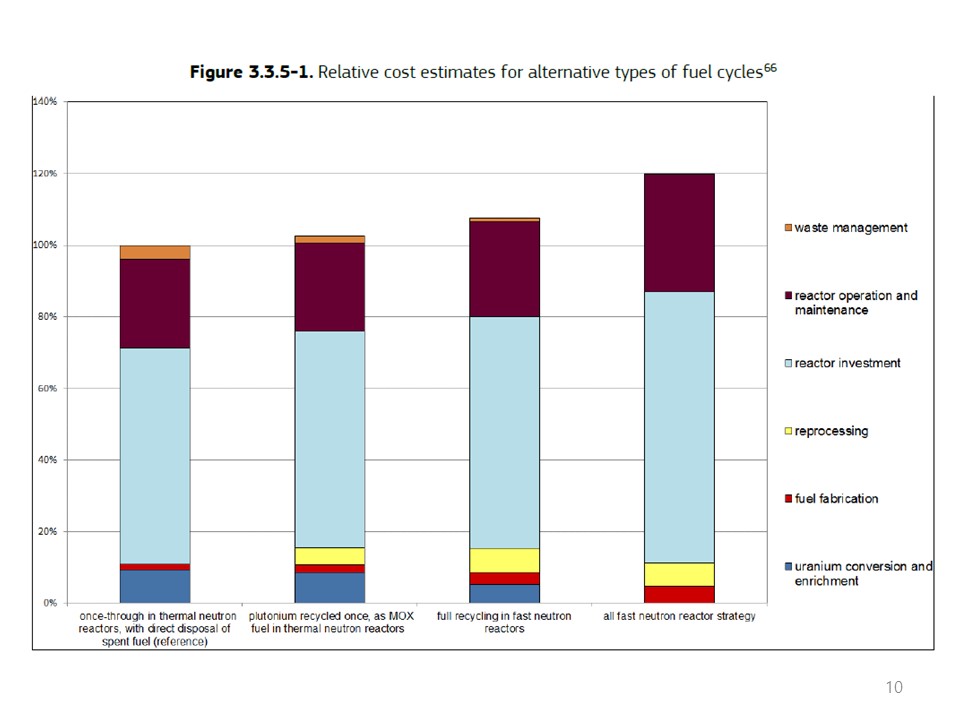Select the 'waste management' legend label
Viewport: 960px width, 720px height.
[851, 228]
